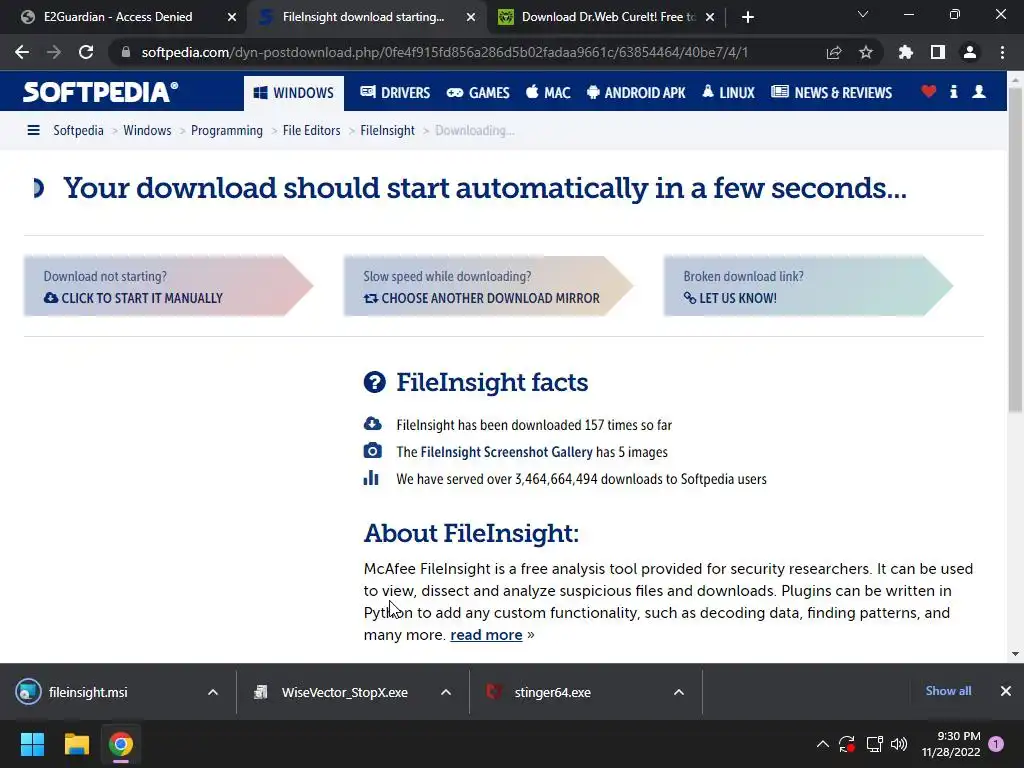Open the Chrome three-dot menu
The width and height of the screenshot is (1024, 768).
pos(1002,52)
